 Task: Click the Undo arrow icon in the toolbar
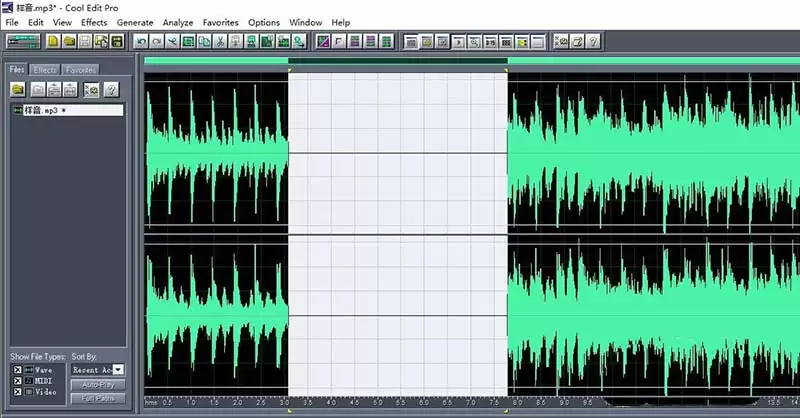[141, 41]
